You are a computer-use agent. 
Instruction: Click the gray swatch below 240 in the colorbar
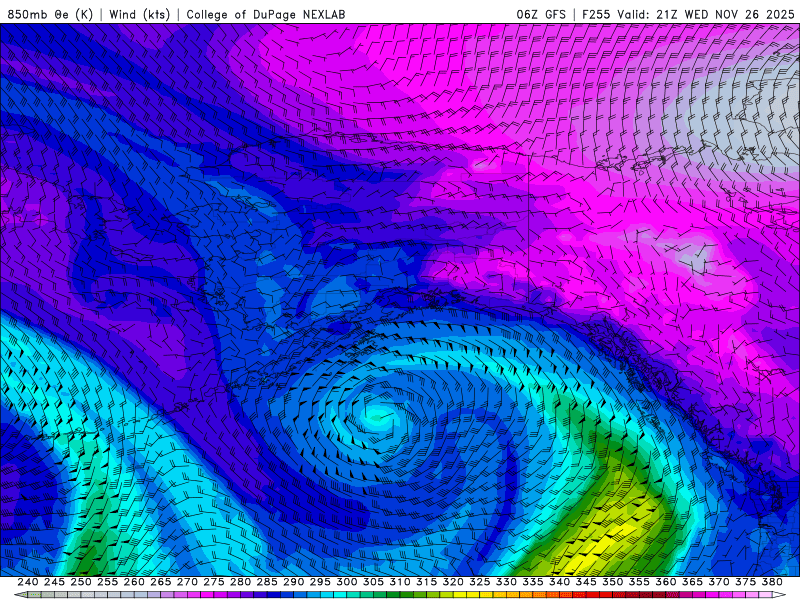click(x=34, y=594)
